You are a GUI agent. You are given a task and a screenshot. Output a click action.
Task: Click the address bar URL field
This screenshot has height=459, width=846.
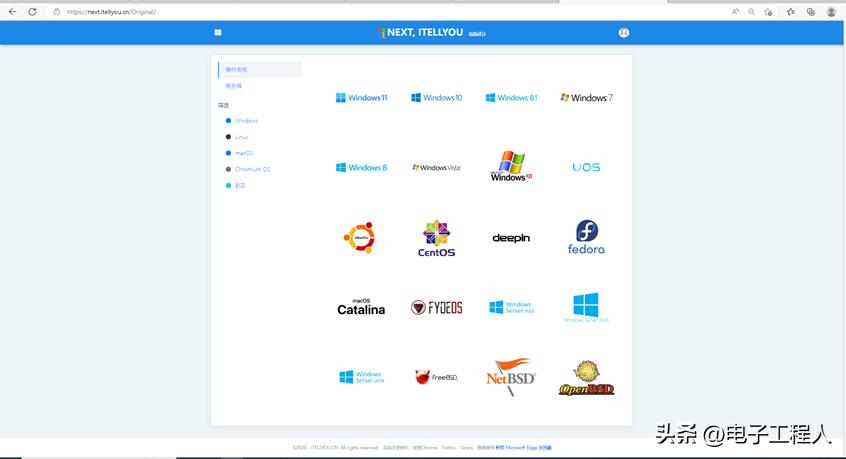pos(388,11)
